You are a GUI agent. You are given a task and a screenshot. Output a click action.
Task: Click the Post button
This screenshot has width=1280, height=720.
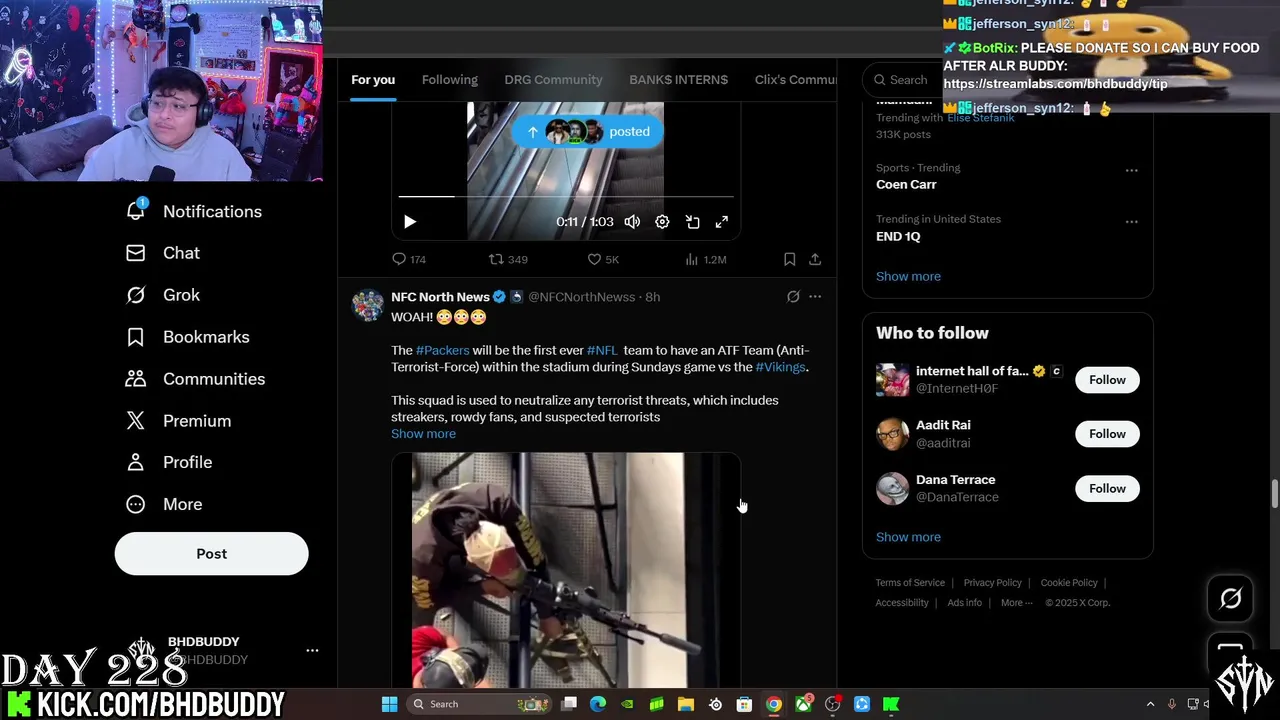point(211,554)
